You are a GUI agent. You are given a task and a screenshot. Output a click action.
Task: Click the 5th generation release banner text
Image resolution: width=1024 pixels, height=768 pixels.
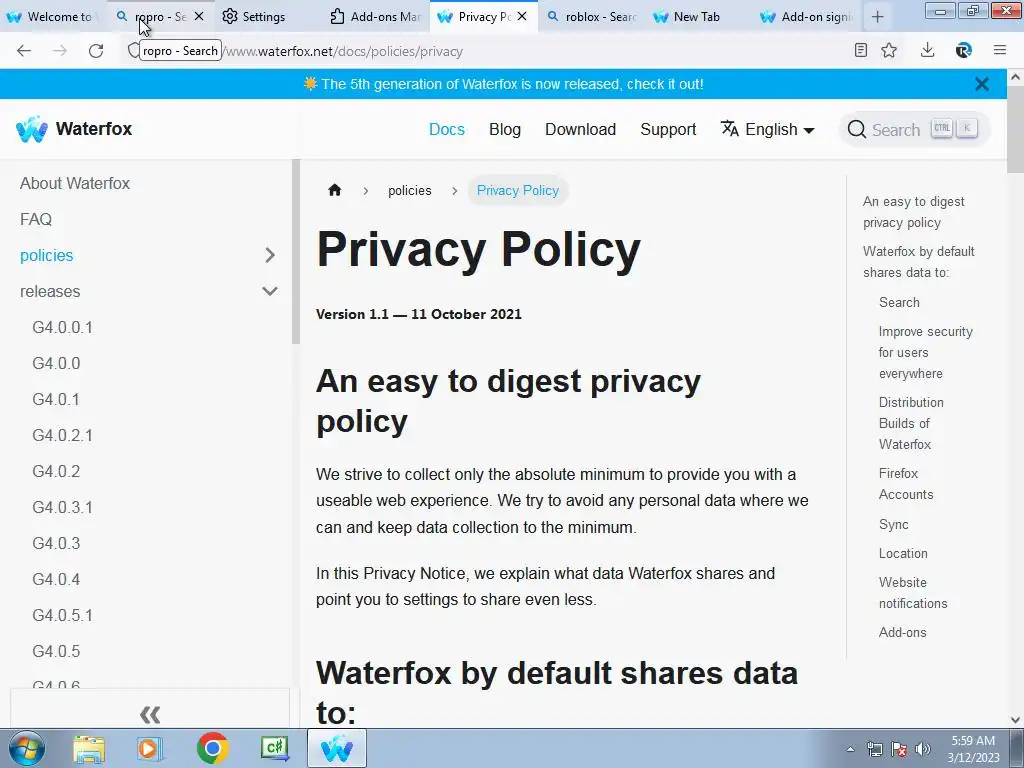[x=512, y=84]
